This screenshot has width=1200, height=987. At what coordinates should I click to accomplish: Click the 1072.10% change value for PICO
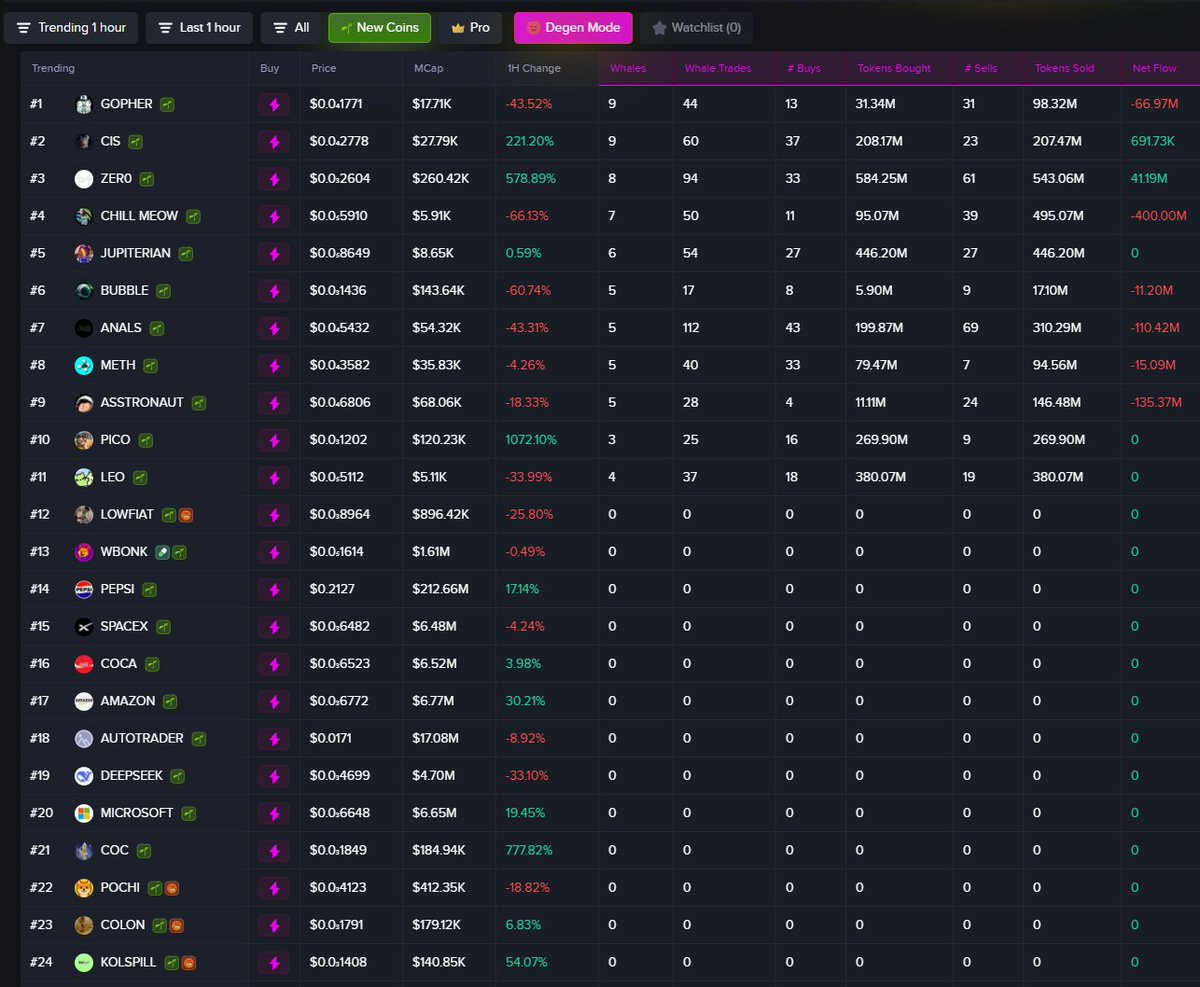coord(532,440)
